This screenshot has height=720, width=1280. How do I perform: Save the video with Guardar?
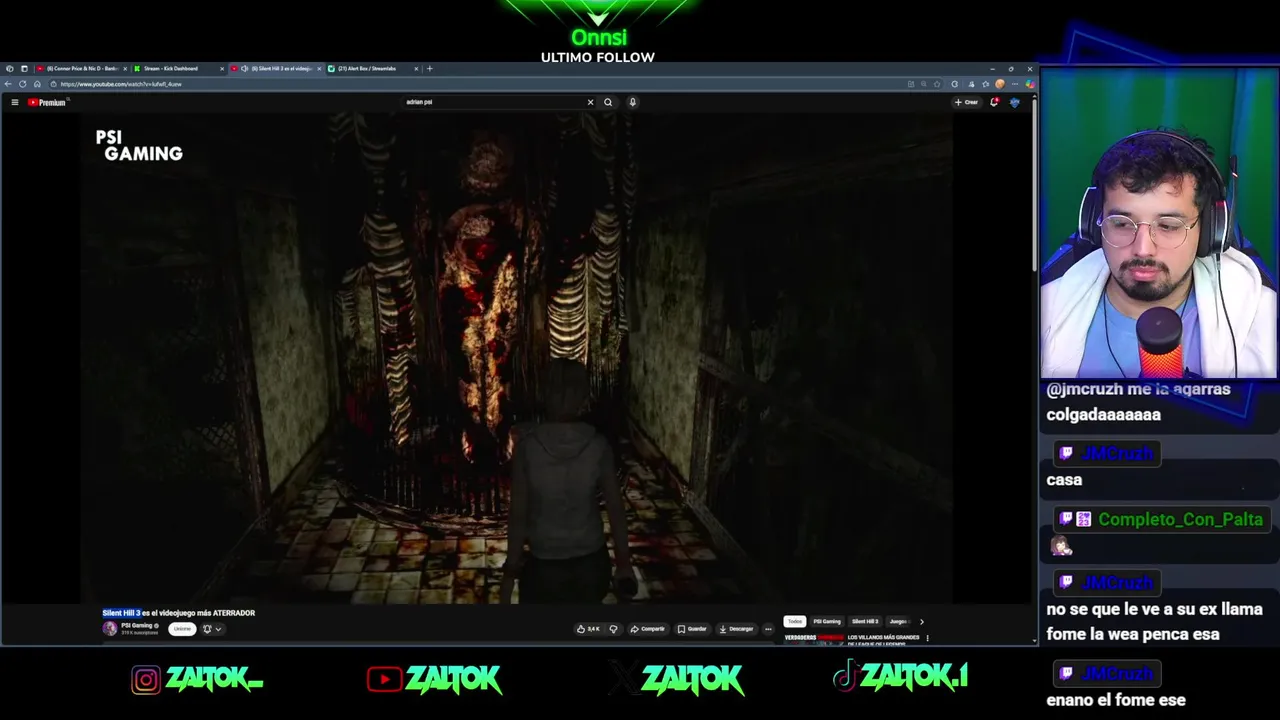[x=691, y=629]
